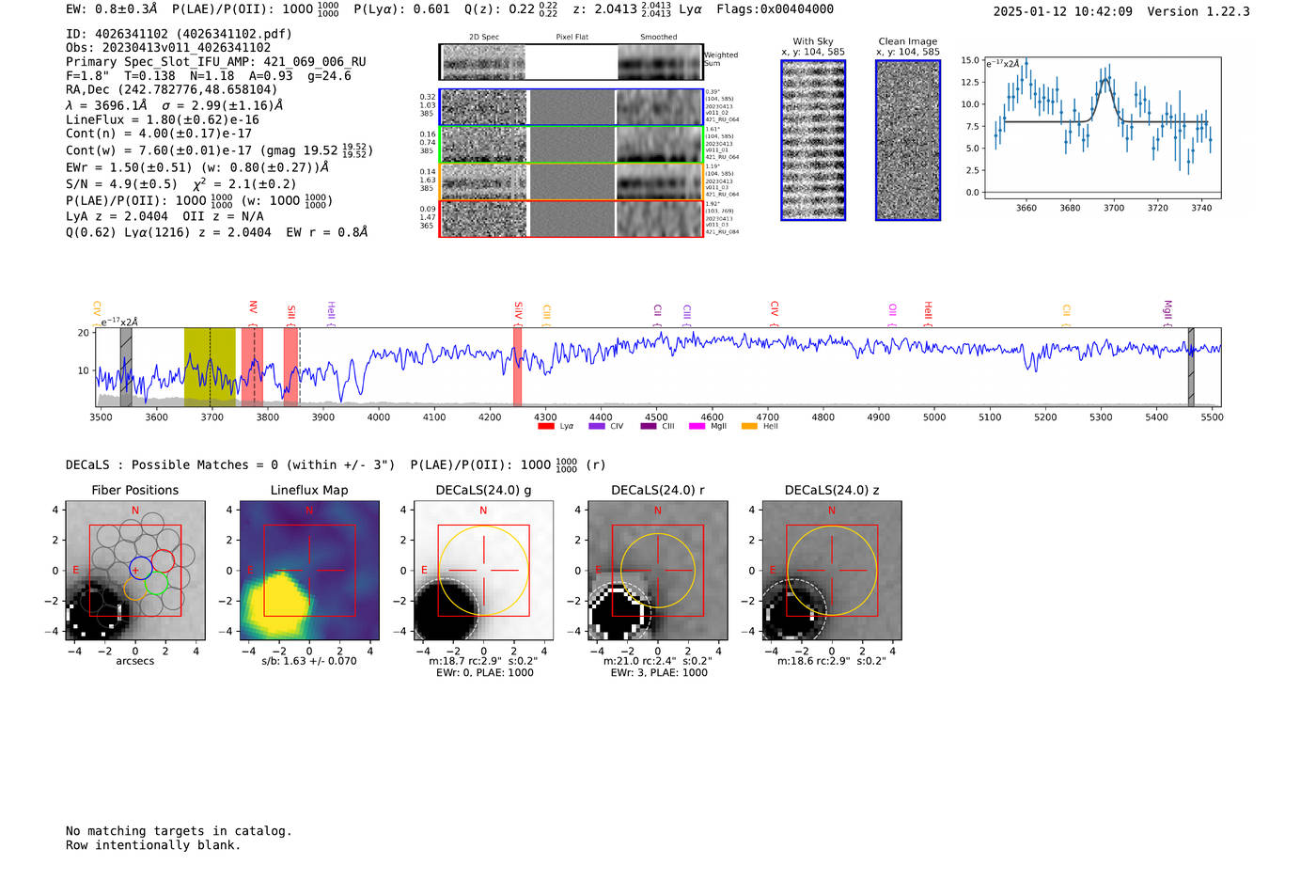
Task: Click the blue fiber circle in Fiber Positions
Action: tap(140, 568)
